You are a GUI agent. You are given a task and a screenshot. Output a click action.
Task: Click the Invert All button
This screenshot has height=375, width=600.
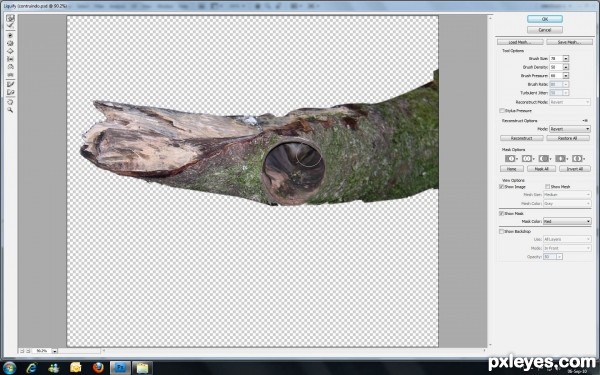click(575, 169)
